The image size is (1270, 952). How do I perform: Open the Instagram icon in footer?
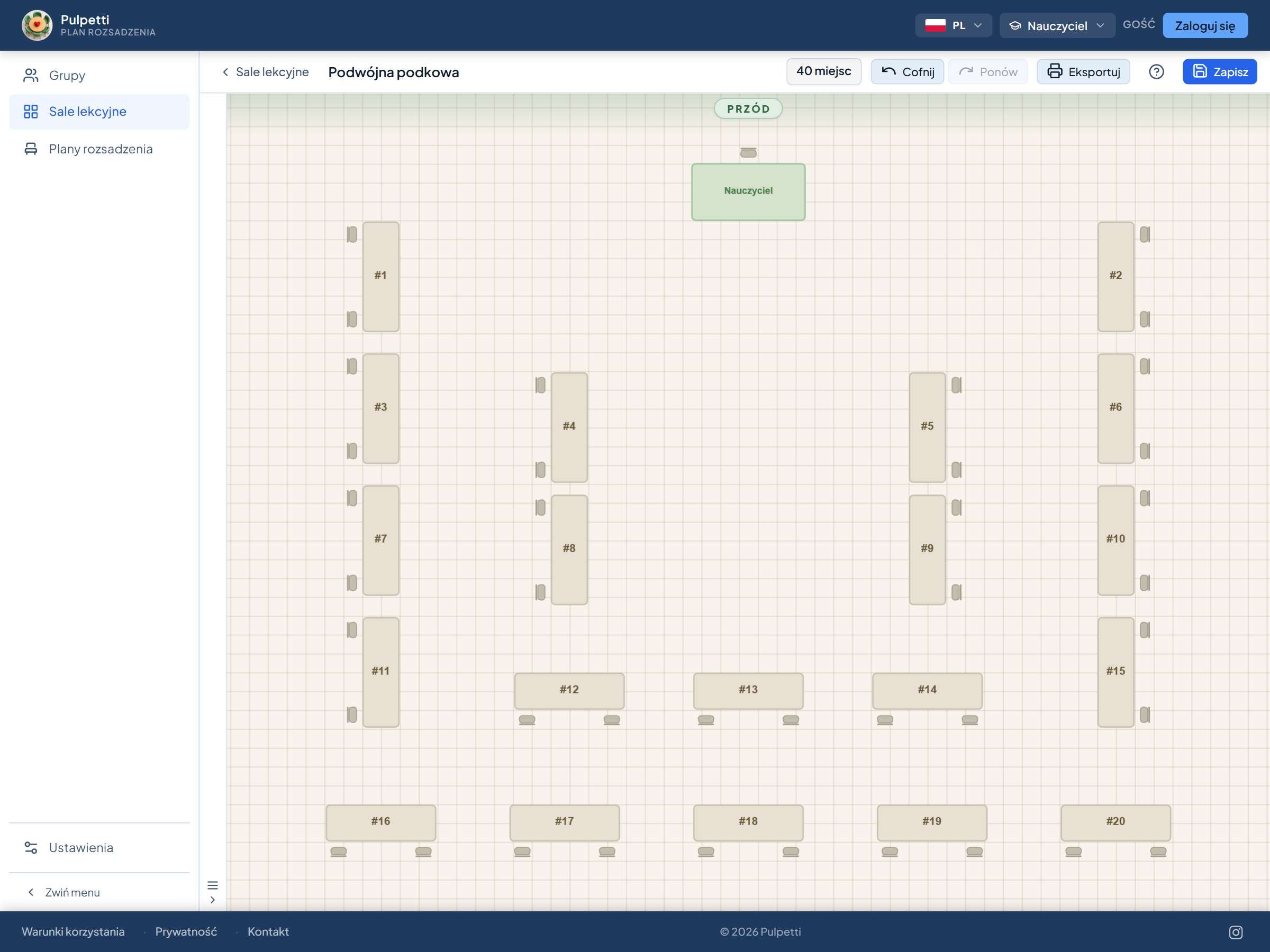tap(1236, 932)
